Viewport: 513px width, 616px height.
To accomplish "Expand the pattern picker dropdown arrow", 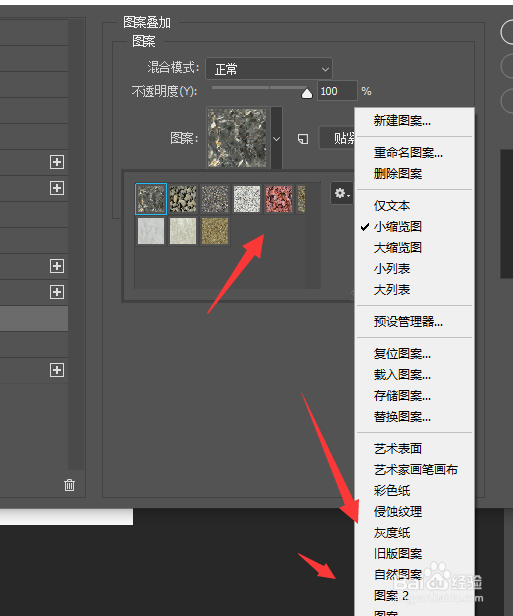I will tap(277, 138).
